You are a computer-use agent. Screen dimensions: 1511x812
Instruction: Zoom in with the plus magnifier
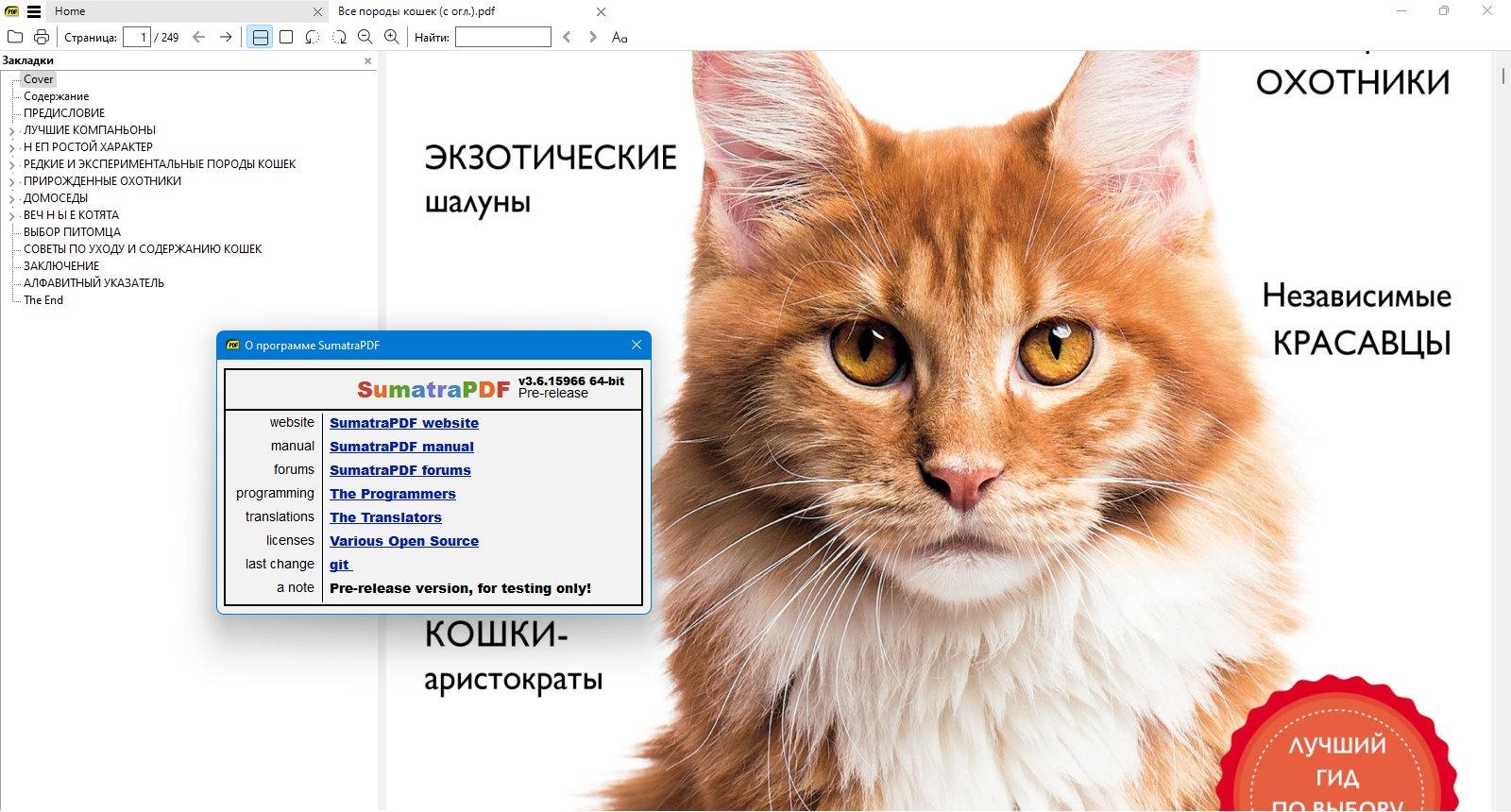(392, 37)
